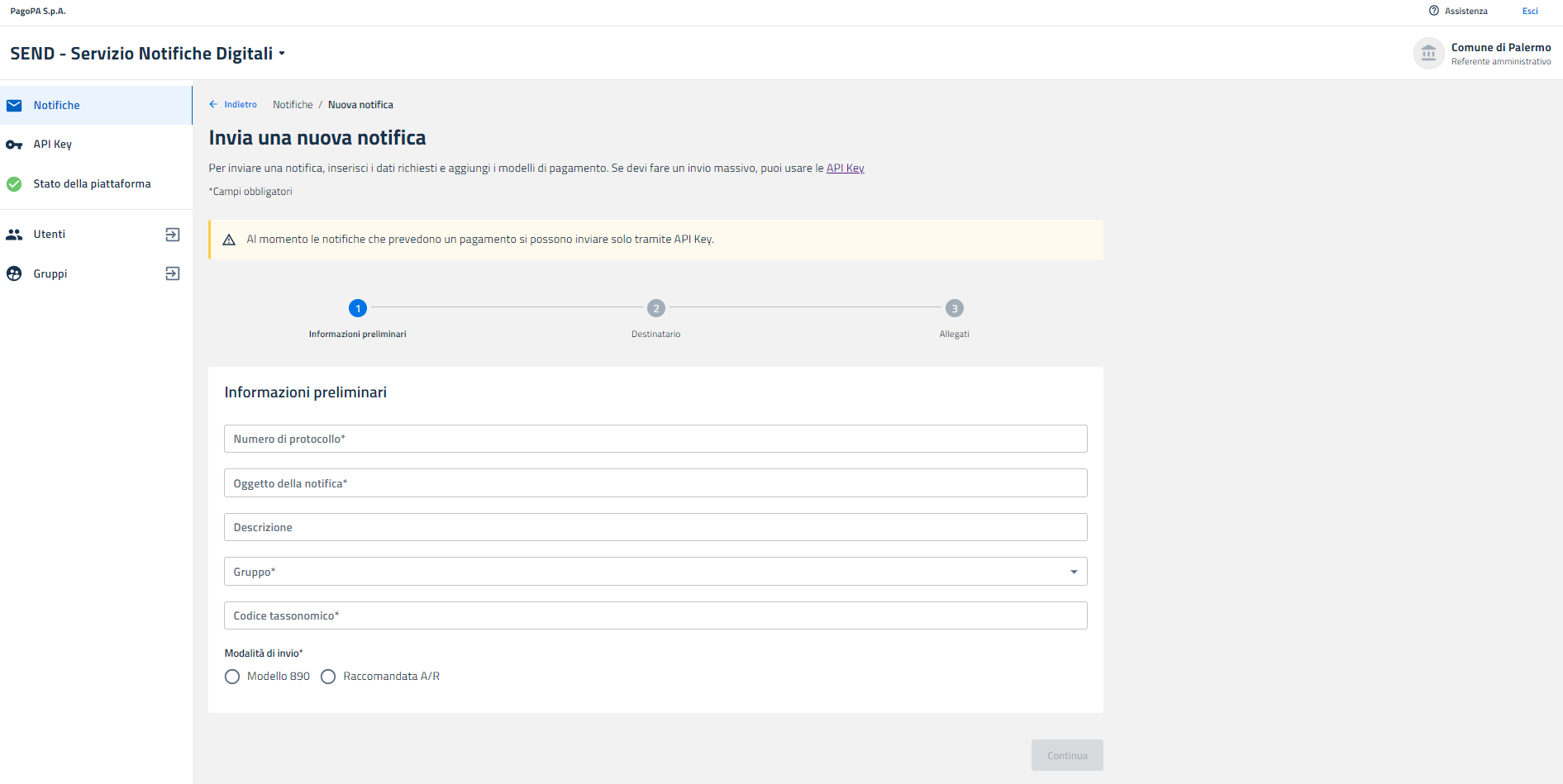Click step 2 Destinatario in the stepper
This screenshot has width=1563, height=784.
click(x=655, y=309)
